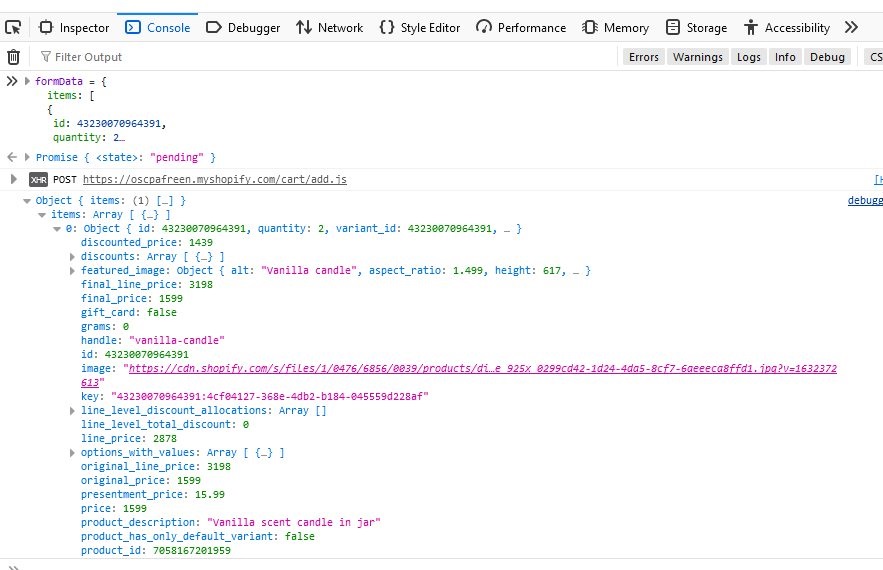
Task: Expand the options_with_values Array
Action: coord(72,453)
